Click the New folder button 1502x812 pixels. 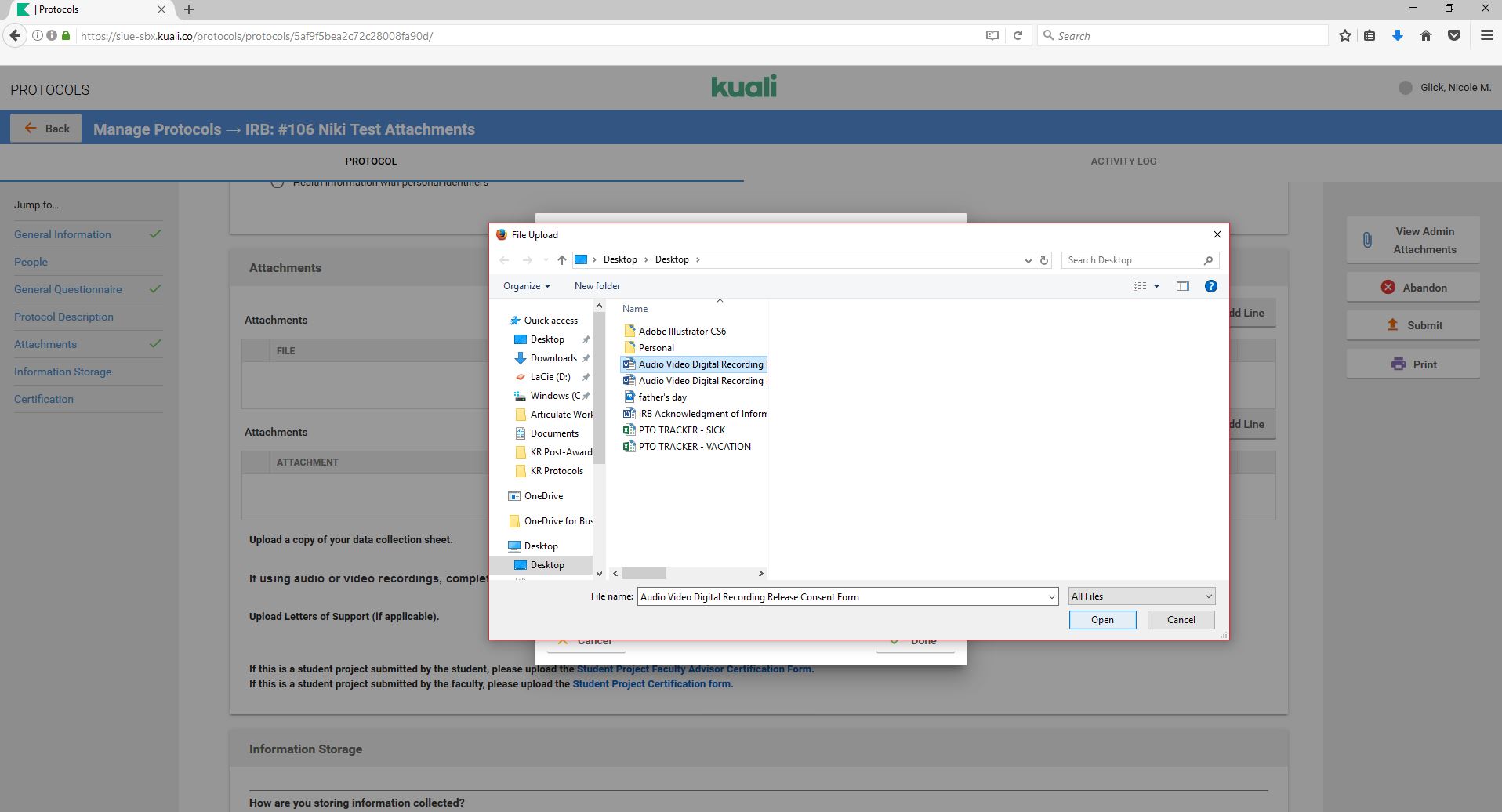(x=597, y=286)
